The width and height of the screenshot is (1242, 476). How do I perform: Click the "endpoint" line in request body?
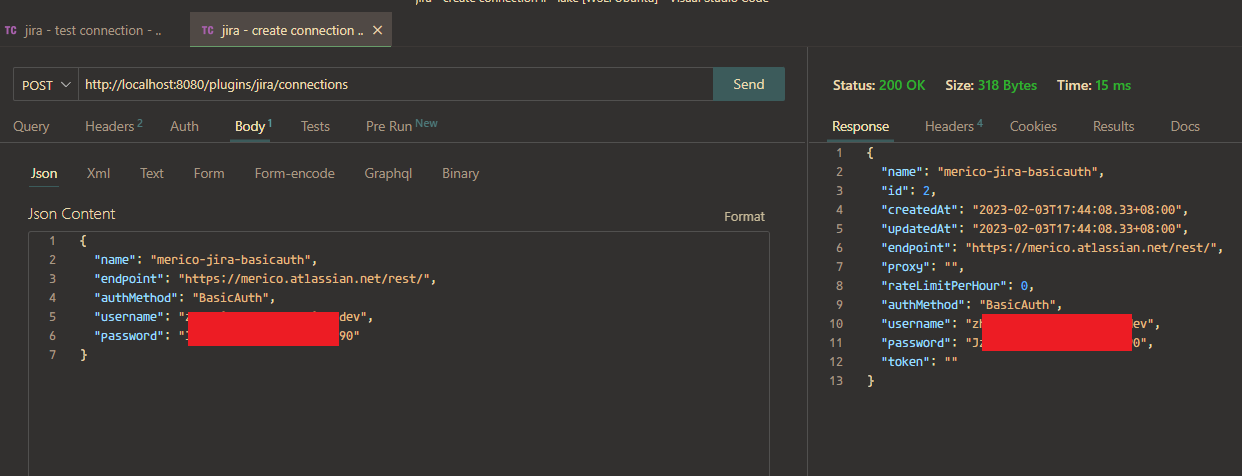pyautogui.click(x=265, y=278)
